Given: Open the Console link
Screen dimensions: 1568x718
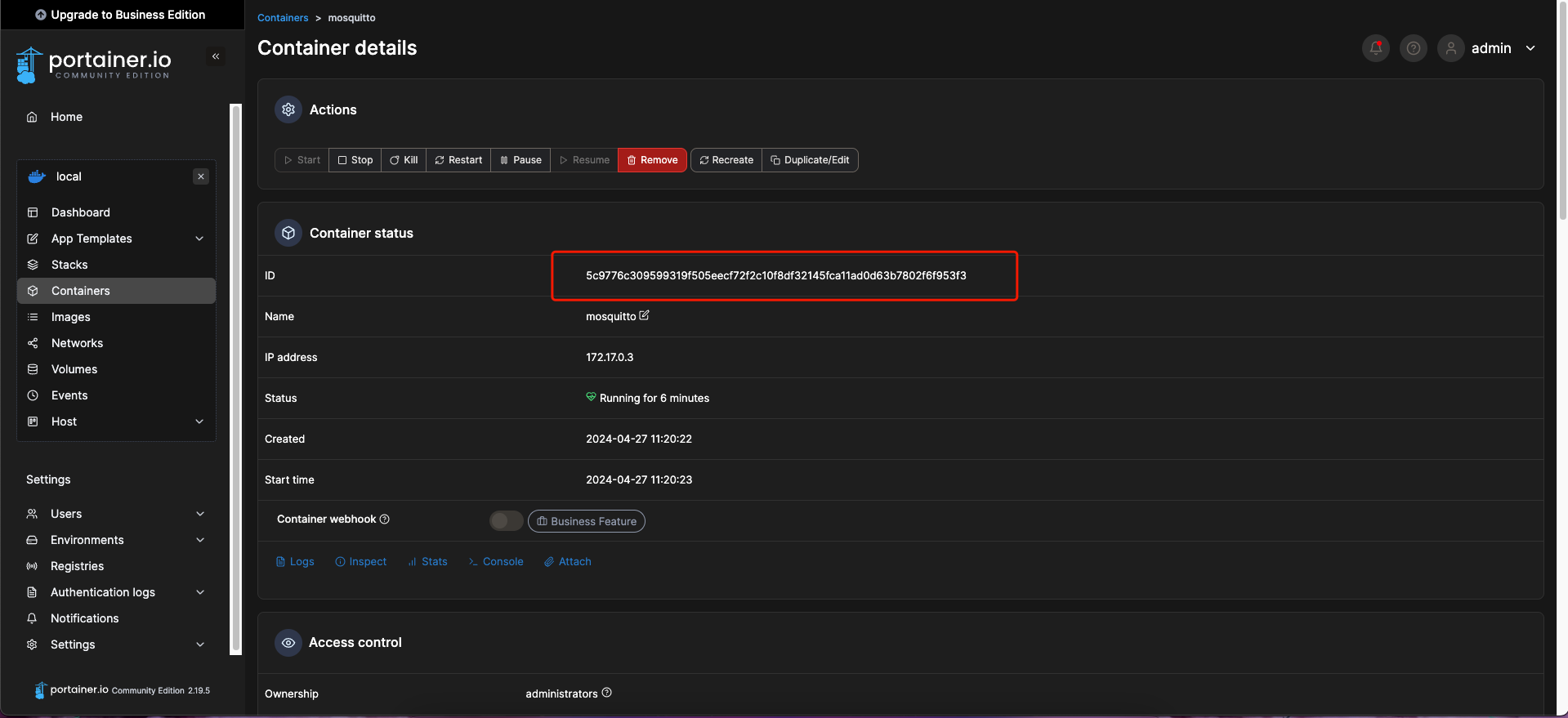Looking at the screenshot, I should (496, 561).
